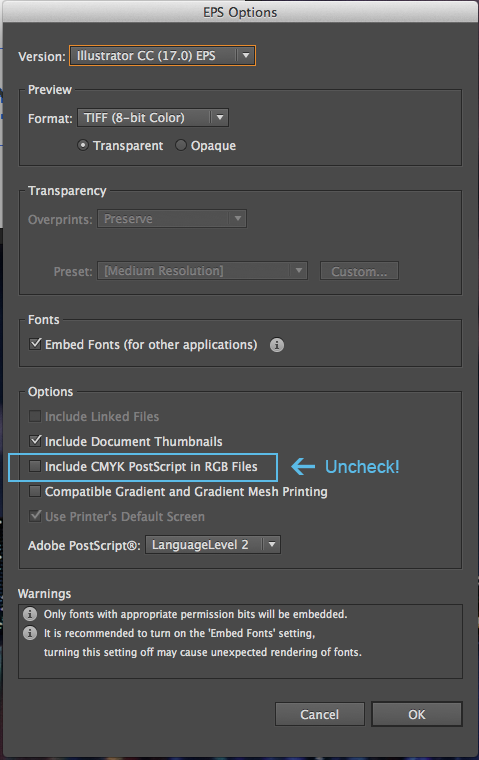Click the Use Printer's Default Screen checkbox
The height and width of the screenshot is (760, 479).
click(x=35, y=516)
